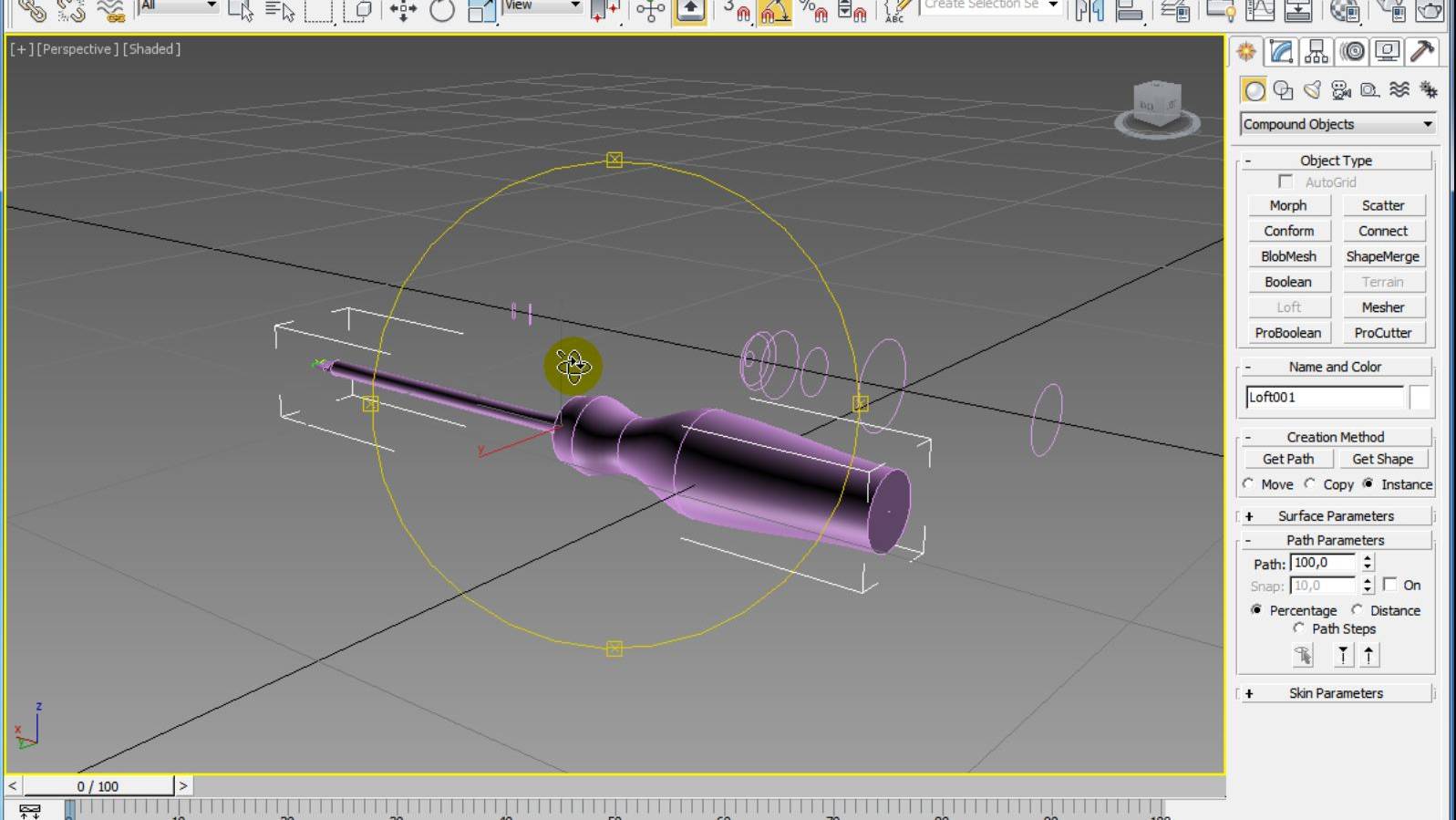Click the Get Shape button
The image size is (1456, 820).
pyautogui.click(x=1383, y=459)
